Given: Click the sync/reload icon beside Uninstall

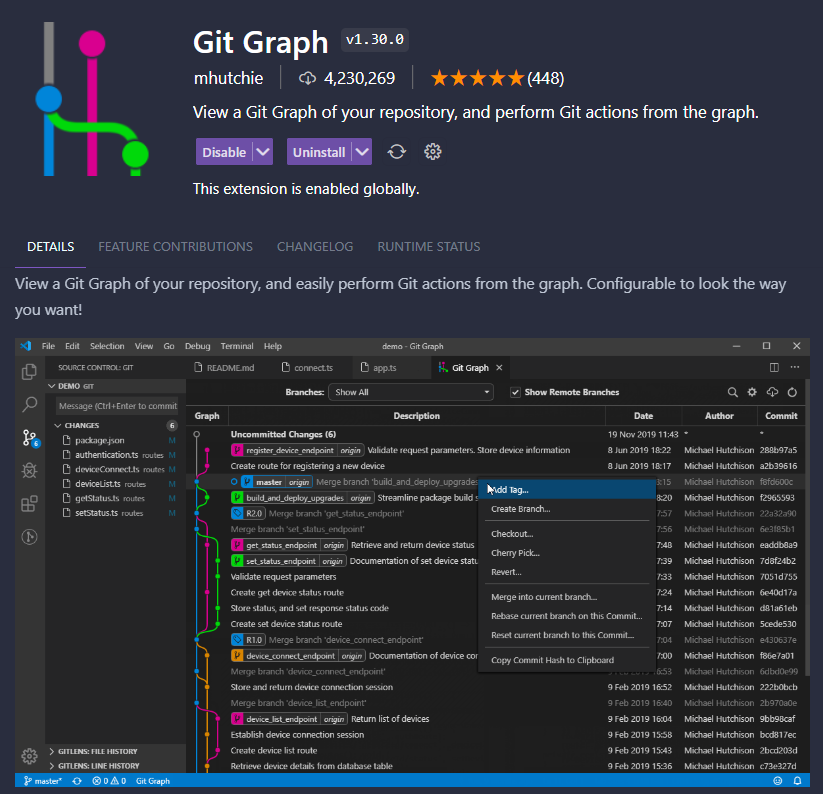Looking at the screenshot, I should [397, 152].
